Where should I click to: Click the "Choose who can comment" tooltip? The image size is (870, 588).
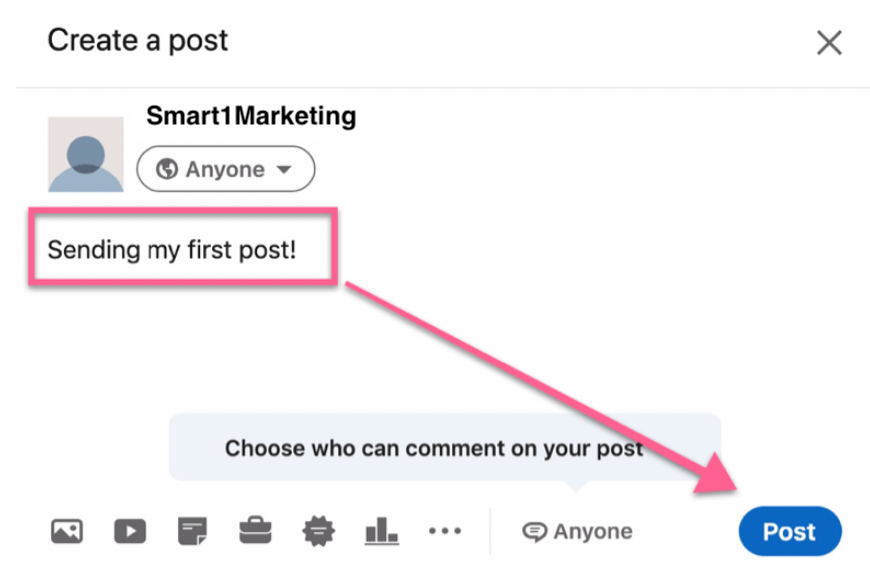434,447
